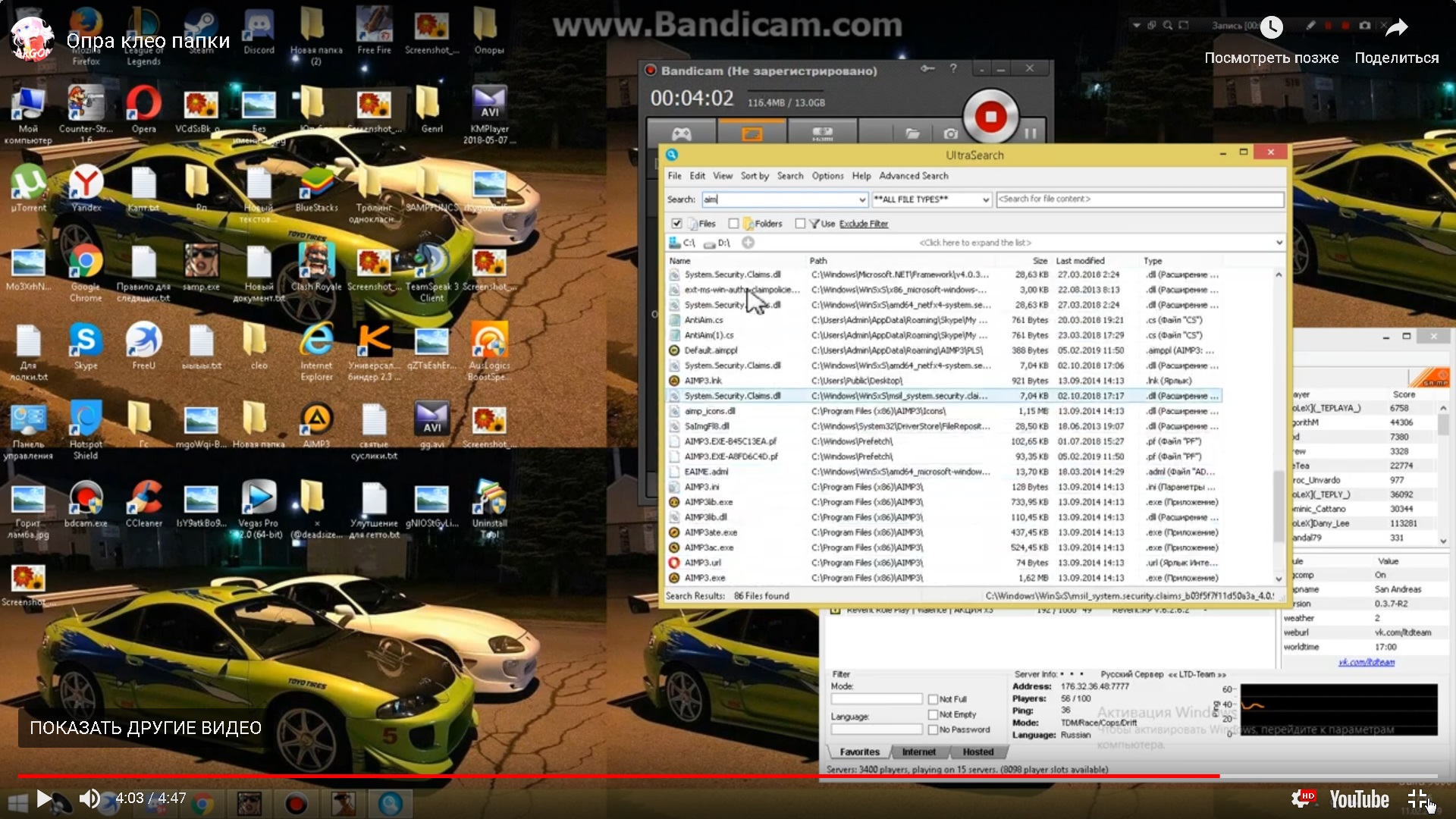Select the AIMP3.exe result row
Viewport: 1456px width, 819px height.
(943, 578)
